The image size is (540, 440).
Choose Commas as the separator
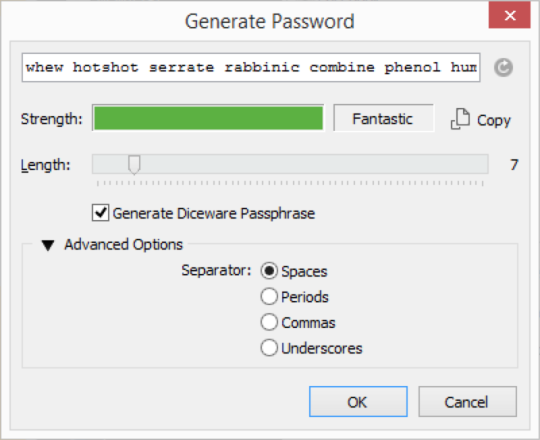click(269, 322)
